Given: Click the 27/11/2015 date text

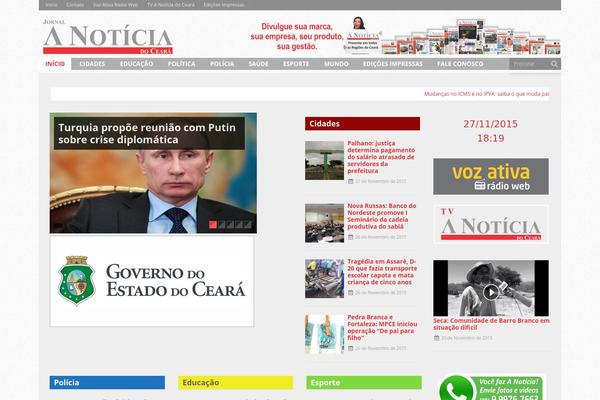Looking at the screenshot, I should click(x=491, y=124).
